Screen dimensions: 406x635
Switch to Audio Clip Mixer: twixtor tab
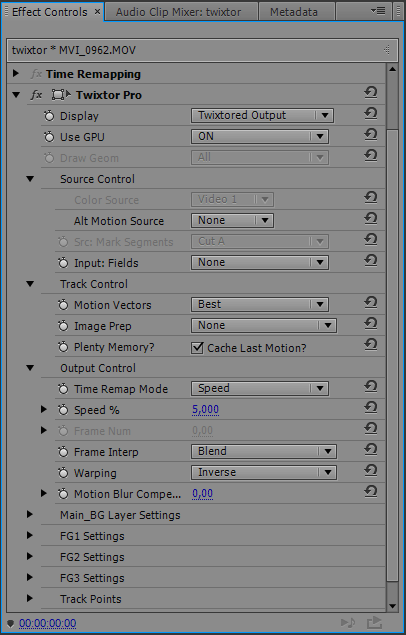pos(181,12)
